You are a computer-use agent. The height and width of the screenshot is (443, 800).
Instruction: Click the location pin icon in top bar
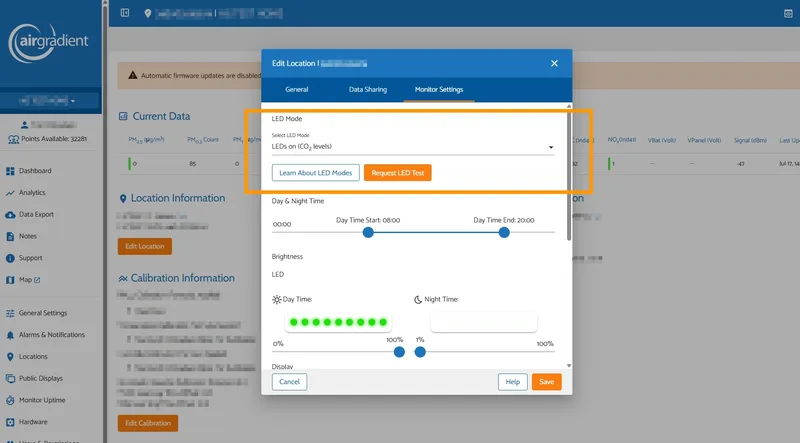148,13
